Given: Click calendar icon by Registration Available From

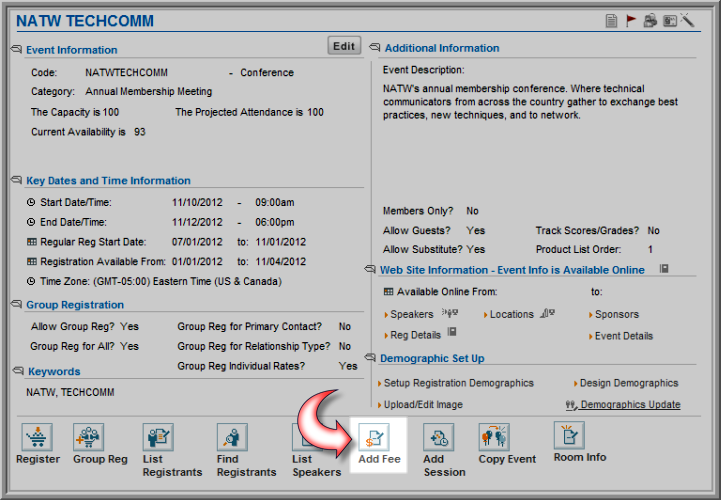Looking at the screenshot, I should coord(31,262).
